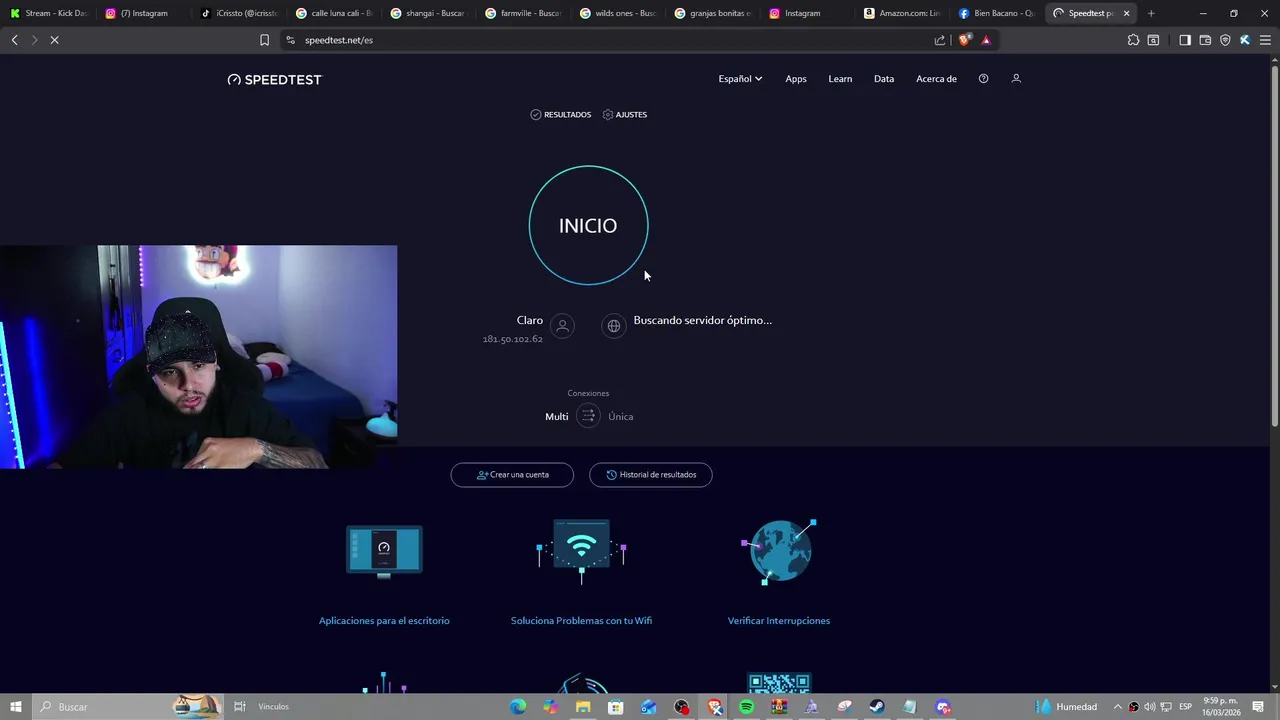This screenshot has height=720, width=1280.
Task: Open the AJUSTES settings tab
Action: tap(625, 115)
